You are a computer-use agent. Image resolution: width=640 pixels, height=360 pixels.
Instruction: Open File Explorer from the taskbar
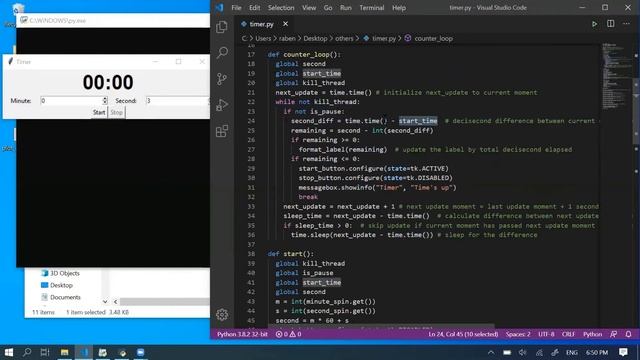(x=64, y=352)
